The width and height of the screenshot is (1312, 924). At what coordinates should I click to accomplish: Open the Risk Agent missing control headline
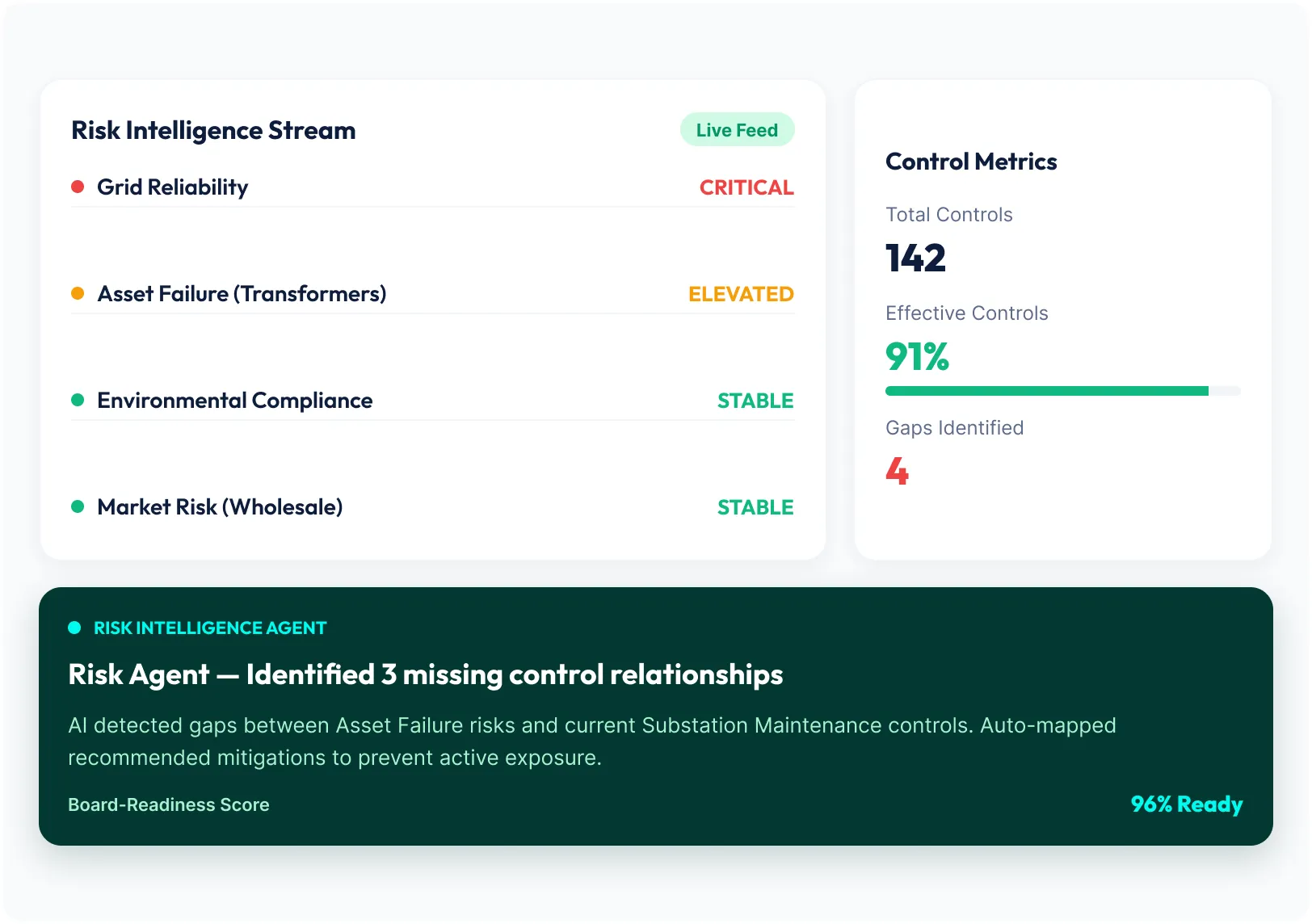point(426,675)
